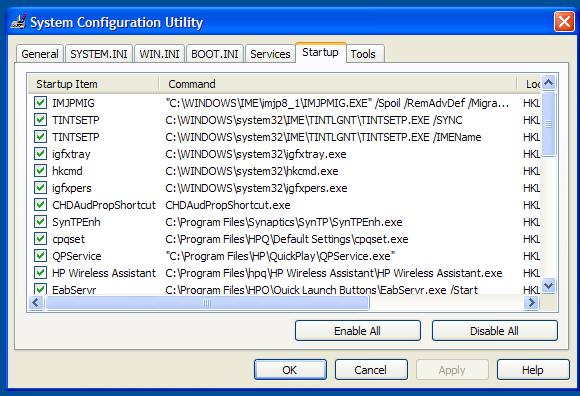This screenshot has width=580, height=396.
Task: Toggle the igfxpers checkbox
Action: (x=40, y=187)
